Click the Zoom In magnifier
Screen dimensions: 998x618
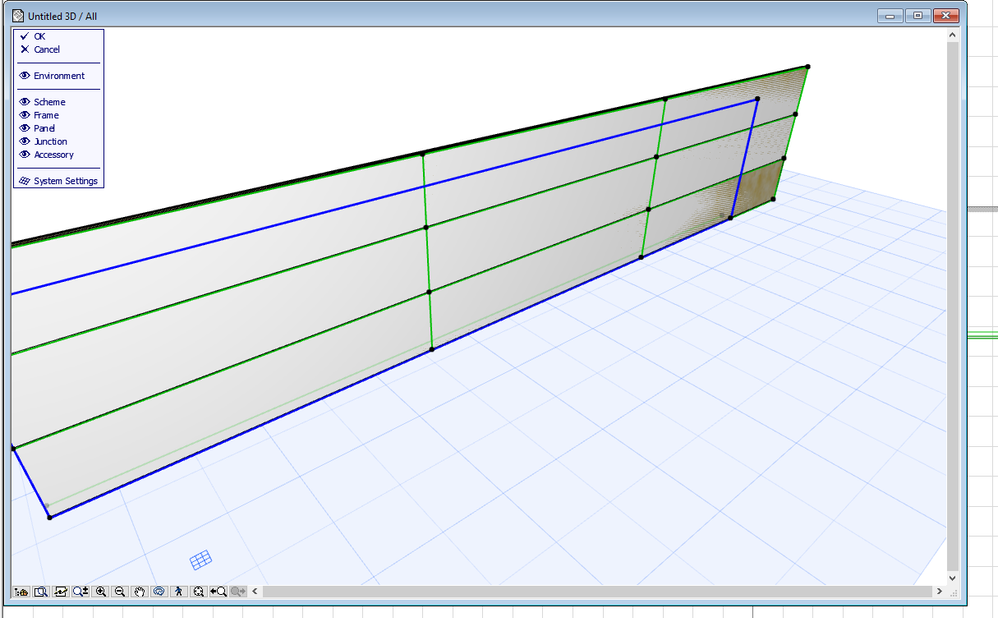pos(101,591)
